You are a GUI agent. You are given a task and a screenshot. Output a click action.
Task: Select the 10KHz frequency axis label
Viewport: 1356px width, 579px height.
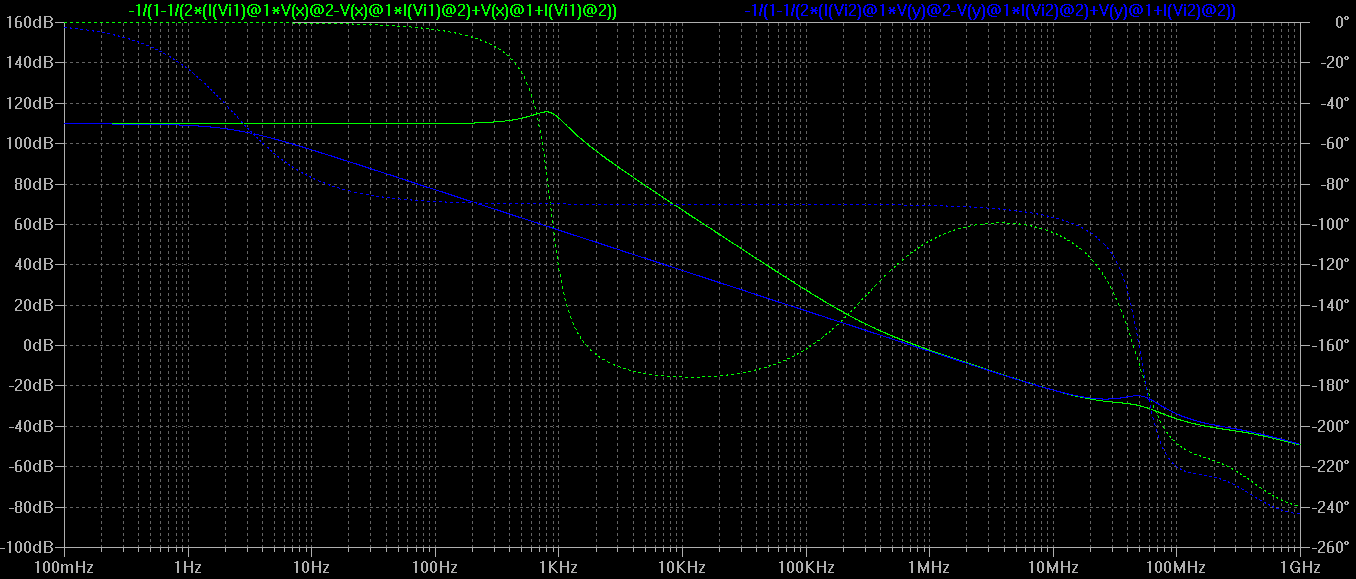682,568
